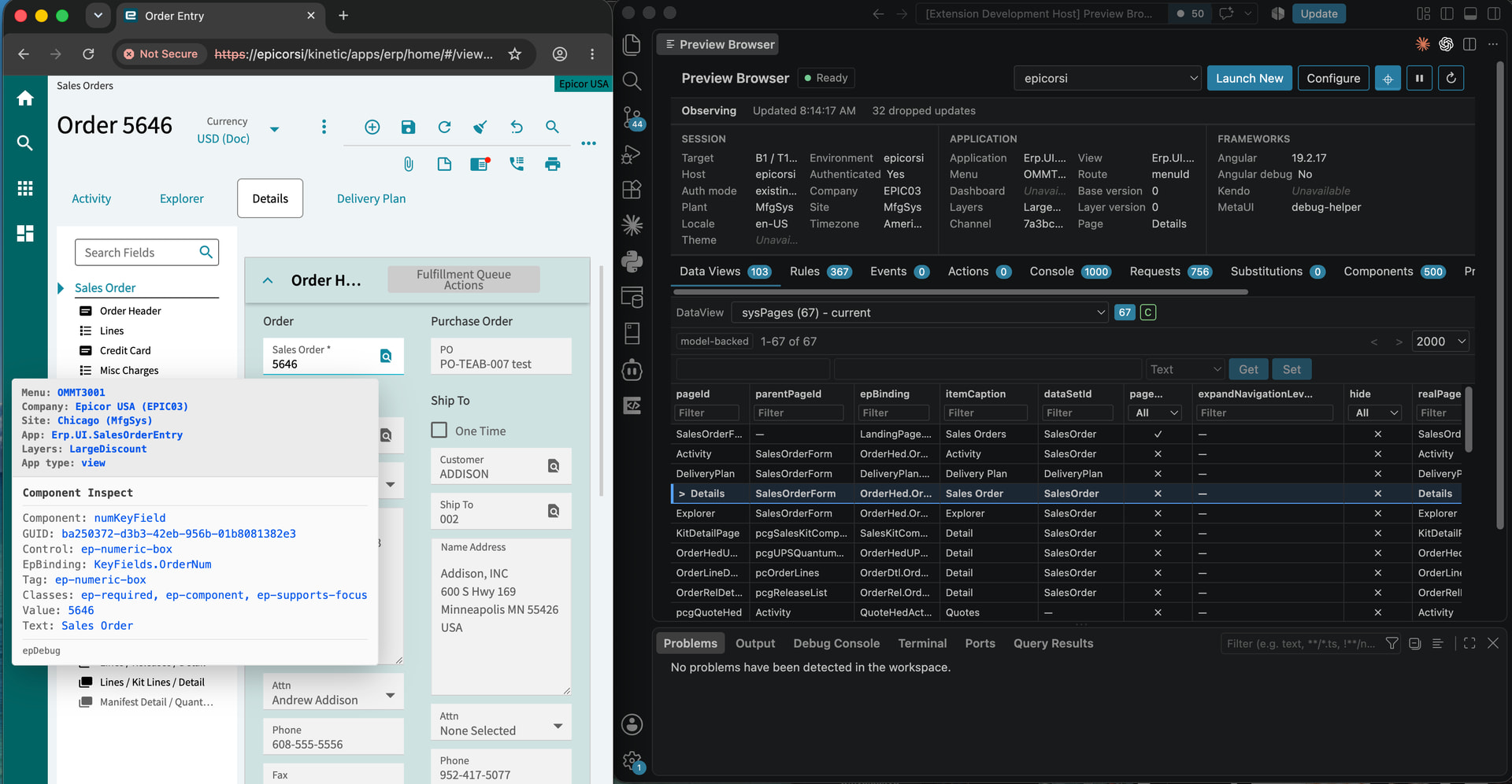The width and height of the screenshot is (1512, 784).
Task: Select Order Header in the navigation tree
Action: 130,311
